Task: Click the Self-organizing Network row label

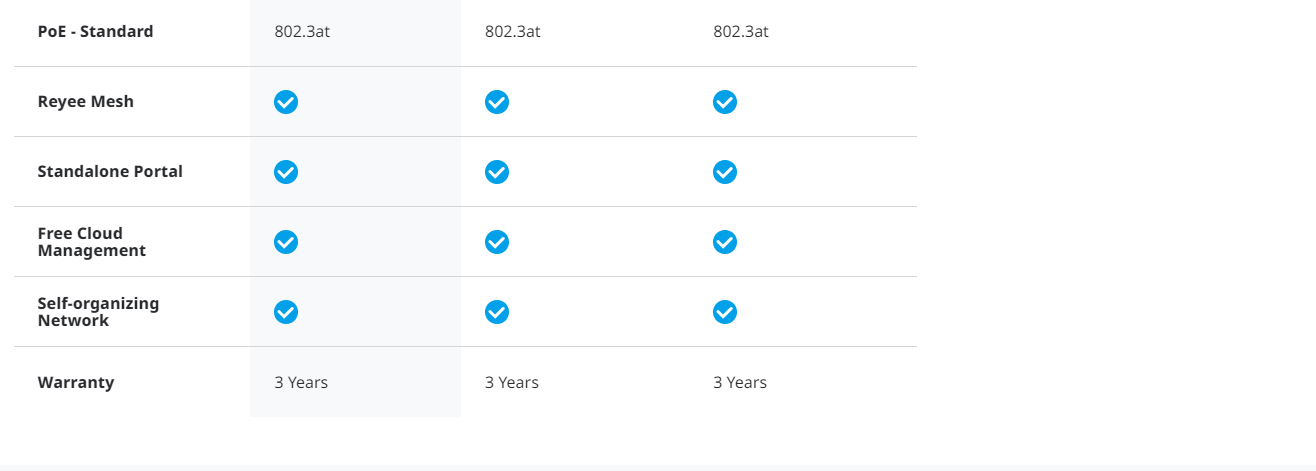Action: pos(98,312)
